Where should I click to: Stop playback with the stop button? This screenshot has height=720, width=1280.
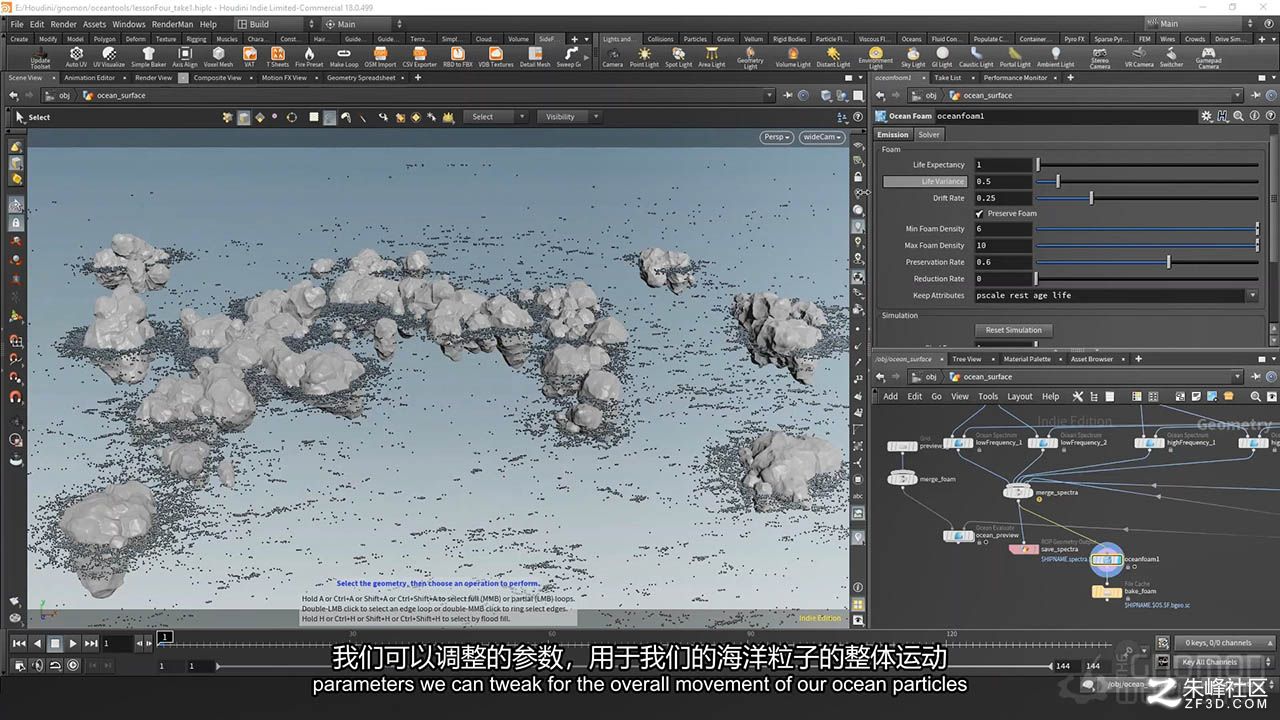click(x=55, y=643)
